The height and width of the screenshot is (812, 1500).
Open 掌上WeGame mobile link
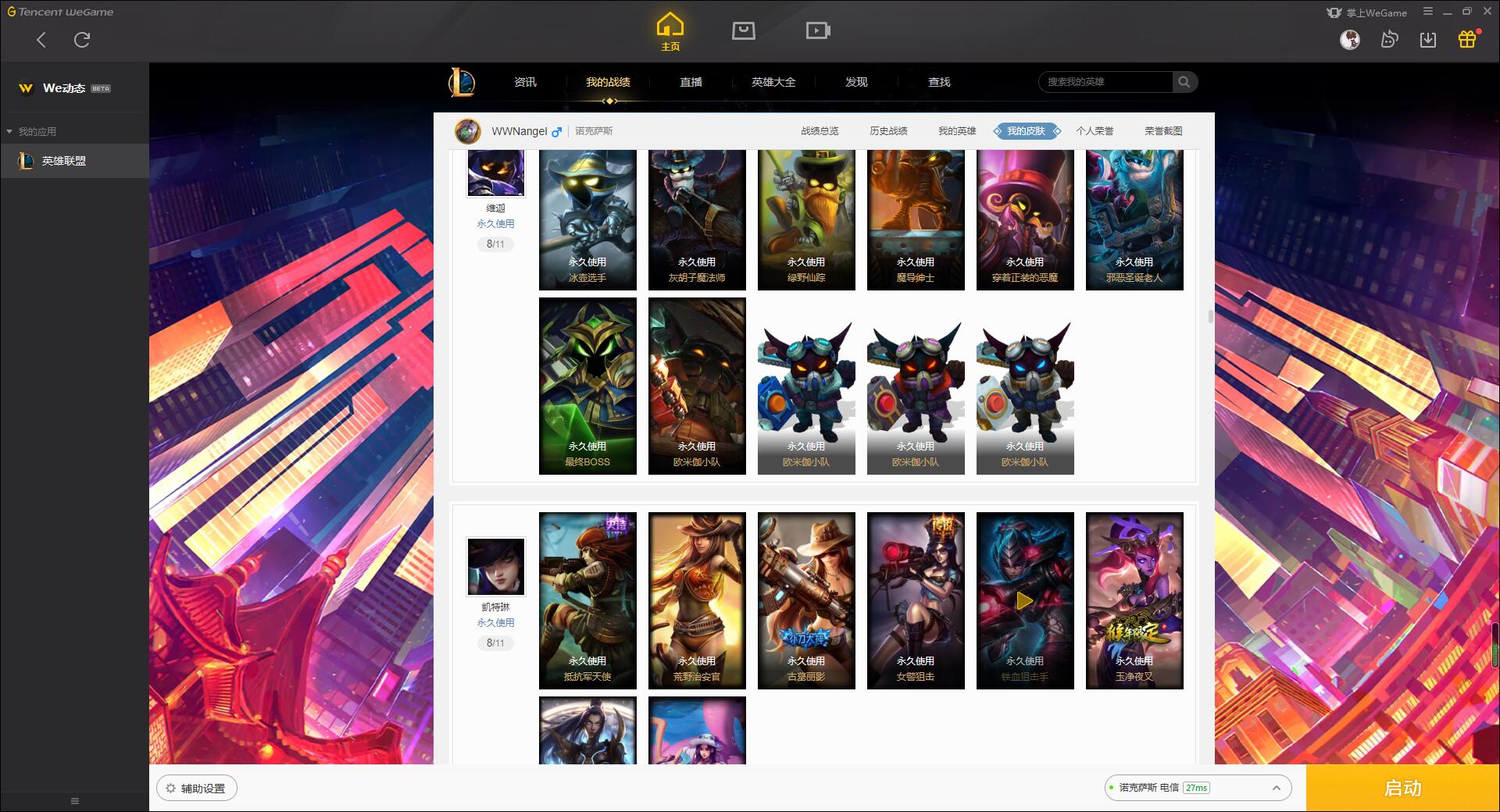coord(1366,12)
